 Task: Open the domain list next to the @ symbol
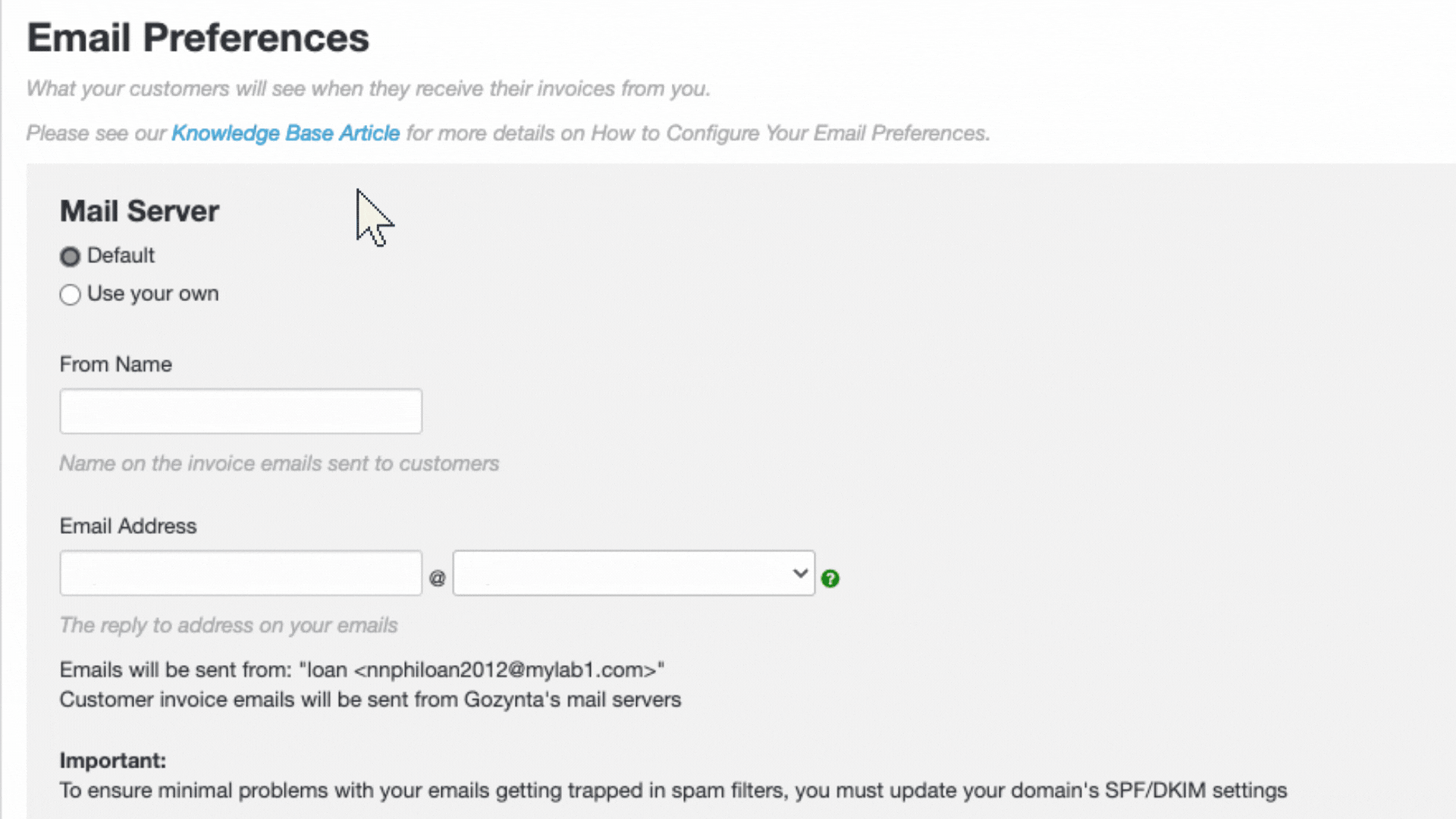pos(633,573)
